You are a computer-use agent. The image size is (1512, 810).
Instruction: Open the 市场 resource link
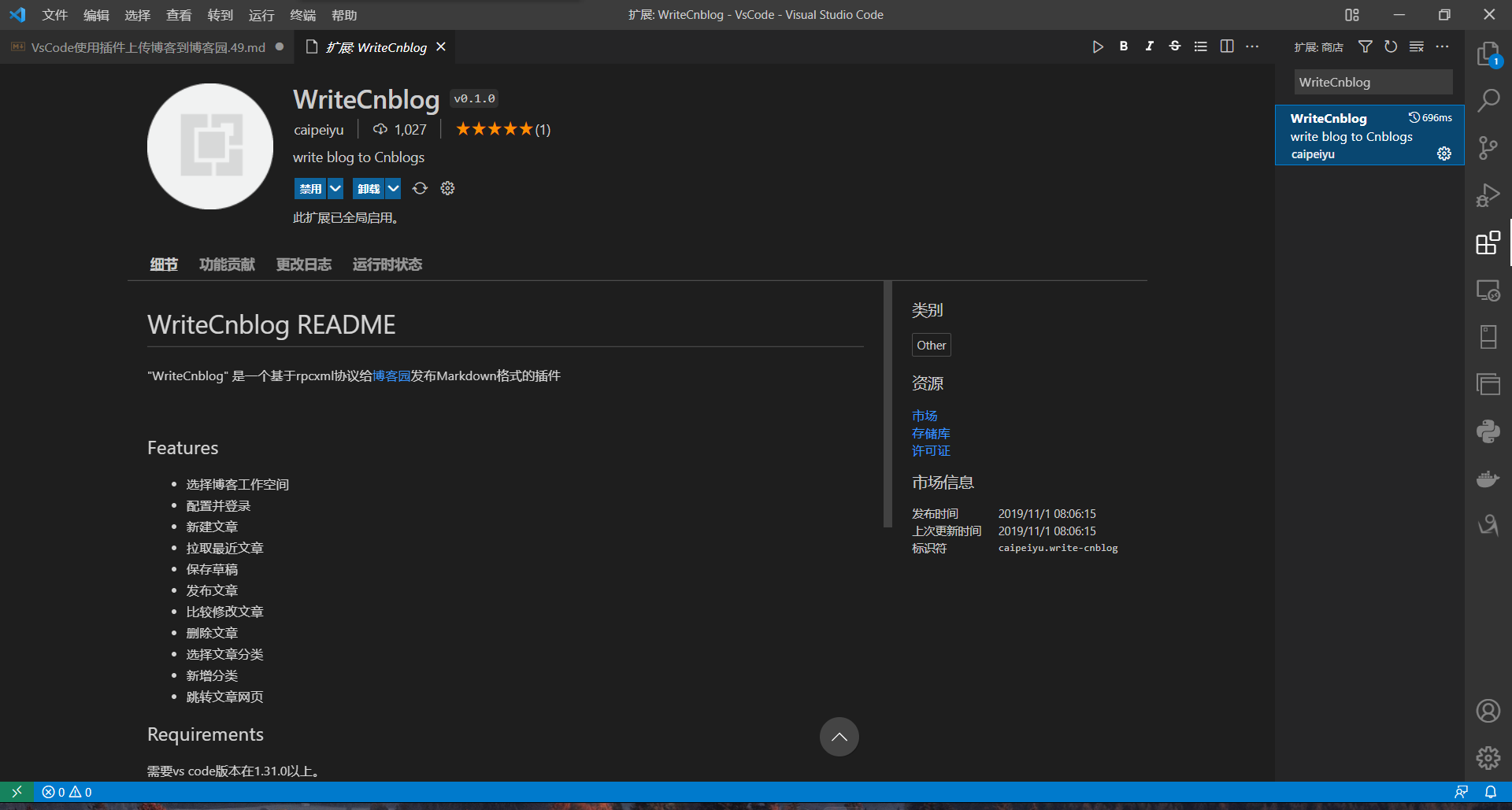[x=925, y=416]
